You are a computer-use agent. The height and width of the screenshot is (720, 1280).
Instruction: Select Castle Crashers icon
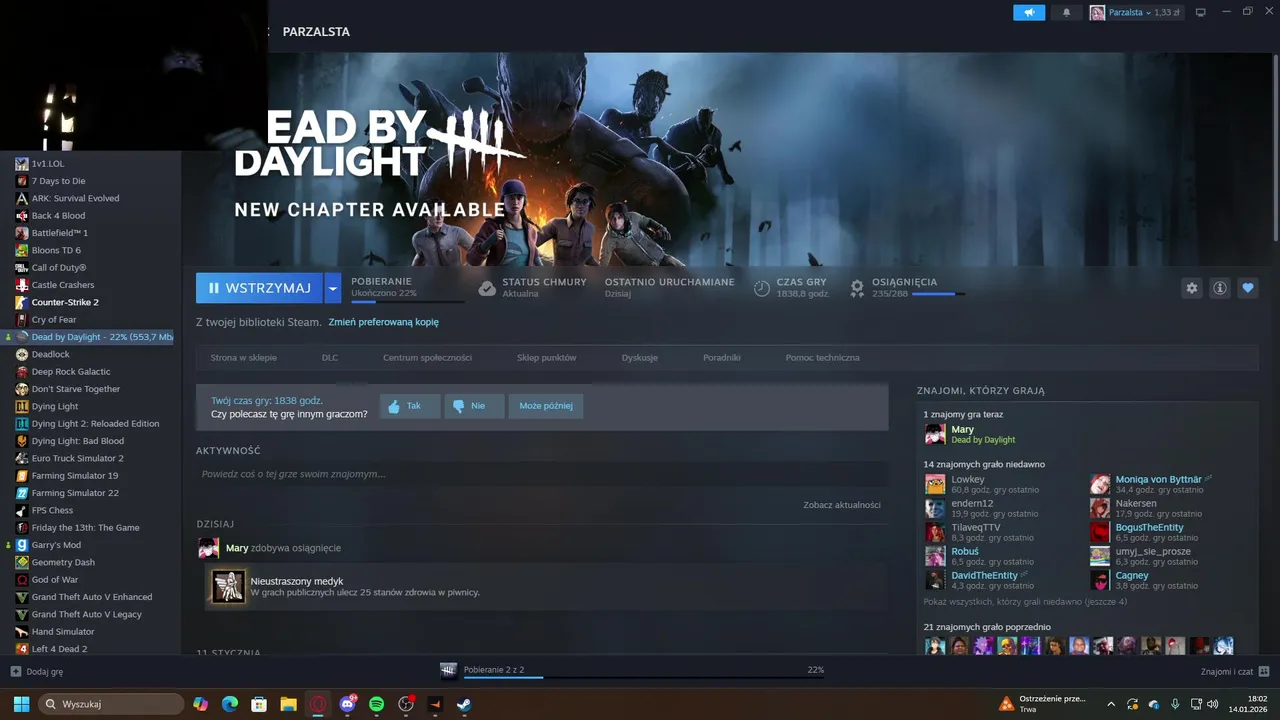point(22,285)
